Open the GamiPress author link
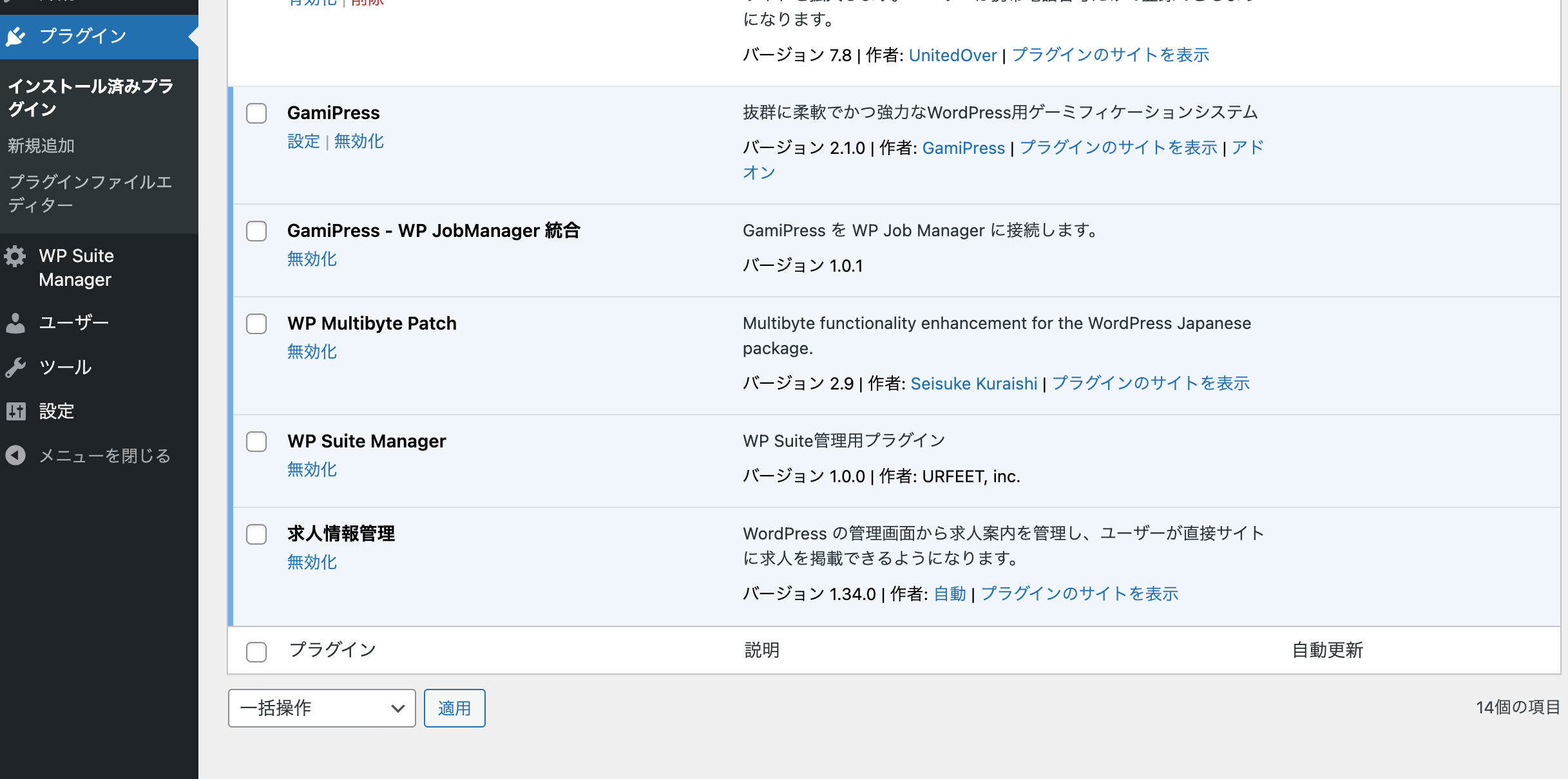The height and width of the screenshot is (779, 1568). pos(964,148)
